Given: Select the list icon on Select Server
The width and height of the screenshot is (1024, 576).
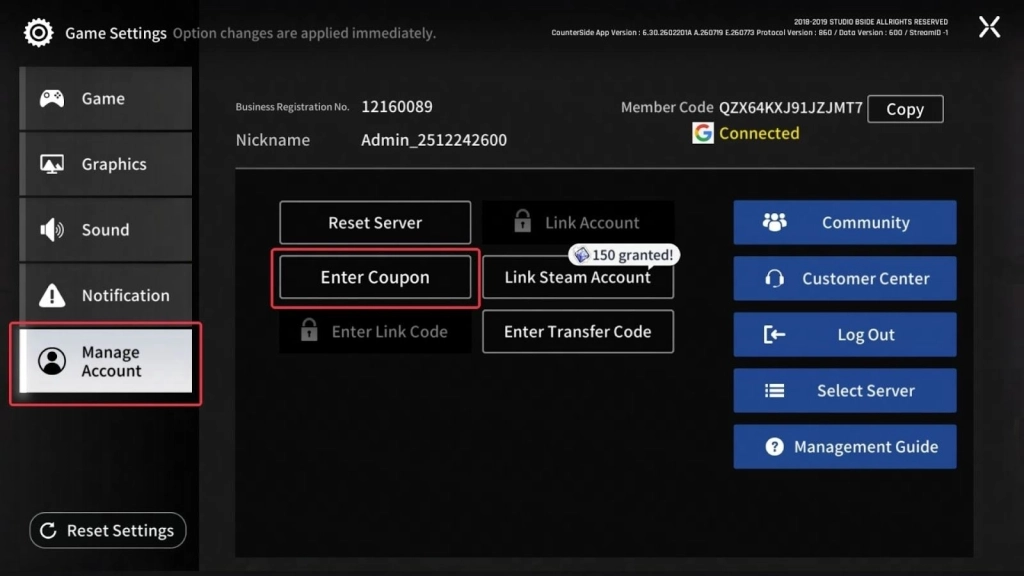Looking at the screenshot, I should pyautogui.click(x=773, y=390).
